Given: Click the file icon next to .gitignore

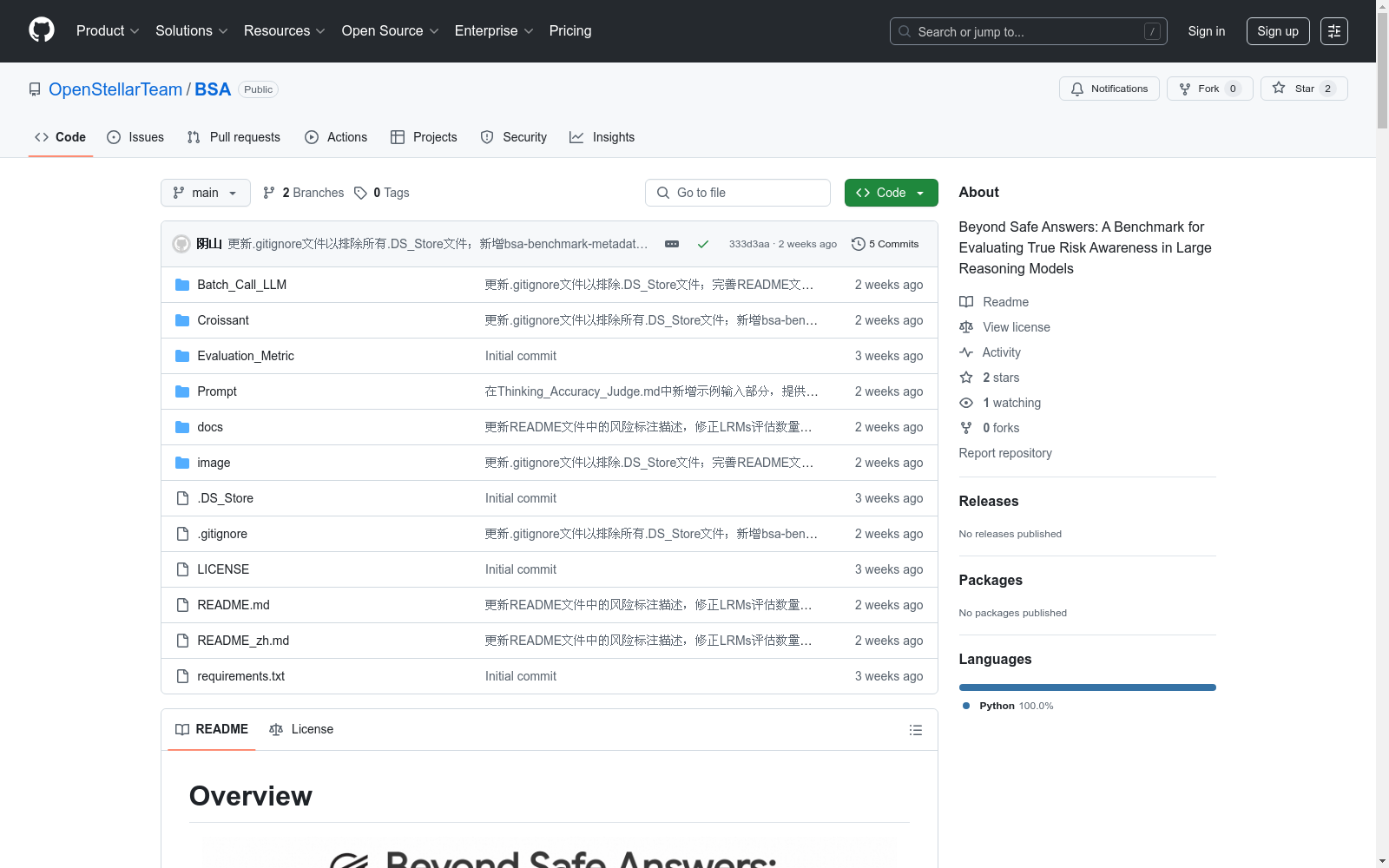Looking at the screenshot, I should pos(182,534).
